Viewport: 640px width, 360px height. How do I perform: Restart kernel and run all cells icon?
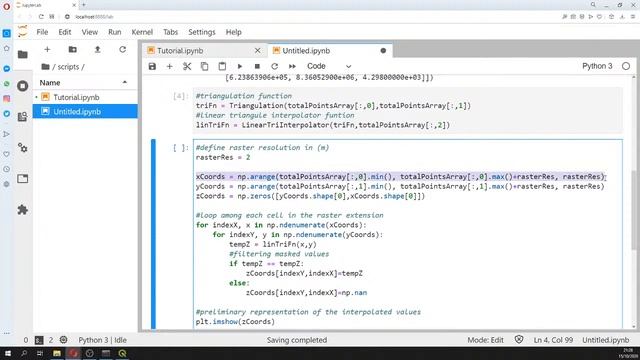click(292, 66)
